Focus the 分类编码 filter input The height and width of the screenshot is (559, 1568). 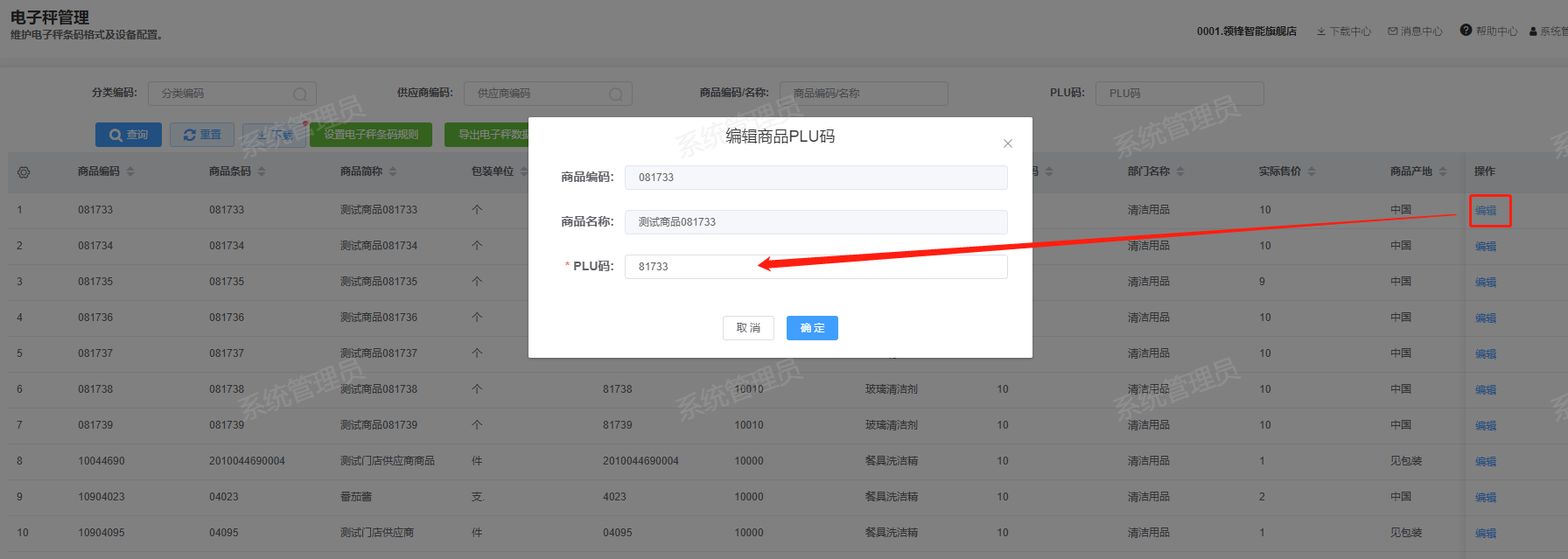coord(232,94)
